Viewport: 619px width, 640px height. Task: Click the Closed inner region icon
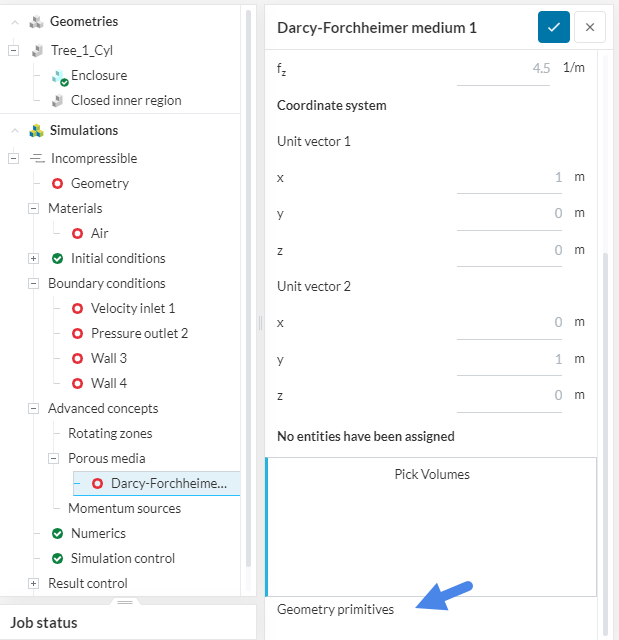click(x=59, y=101)
